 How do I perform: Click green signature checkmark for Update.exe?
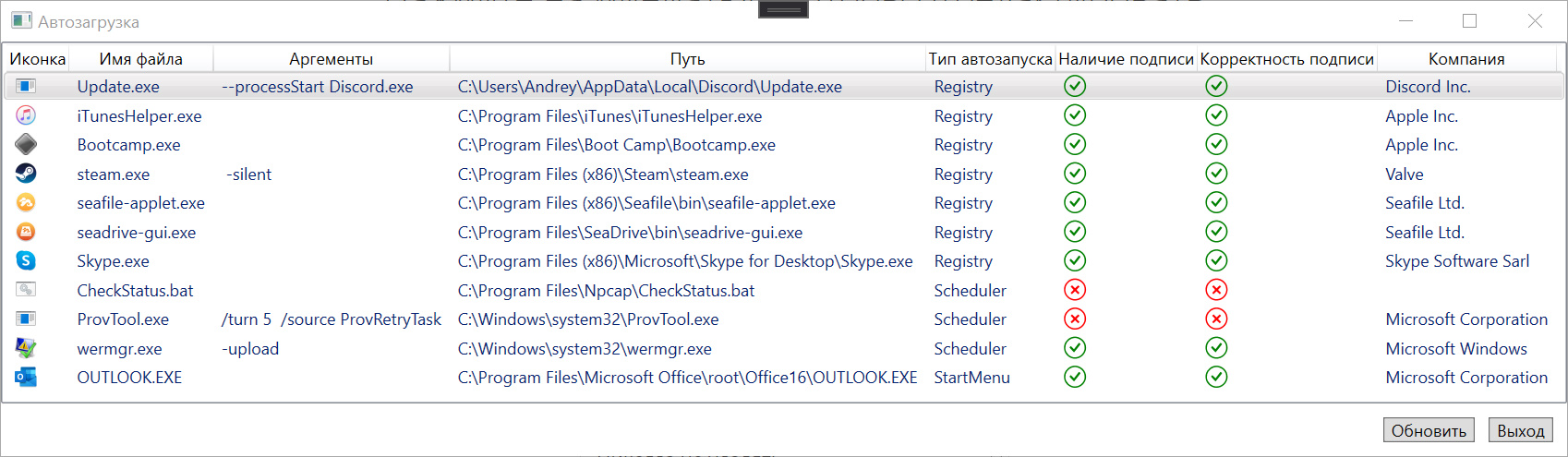point(1074,86)
